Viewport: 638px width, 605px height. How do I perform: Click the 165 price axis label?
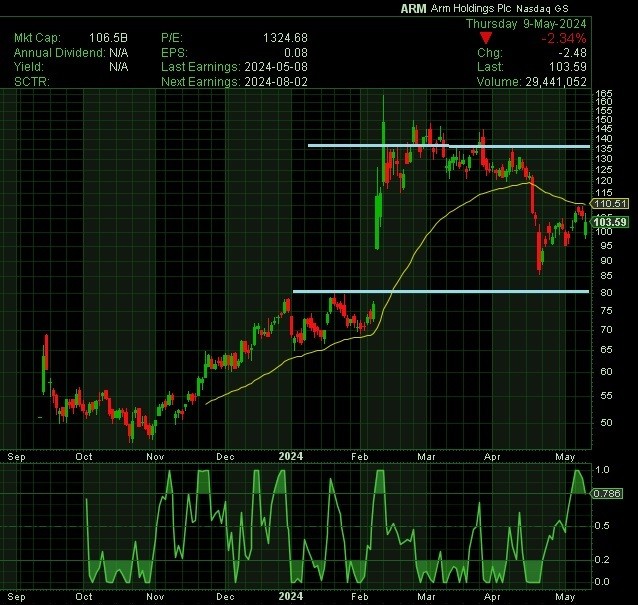[x=604, y=93]
